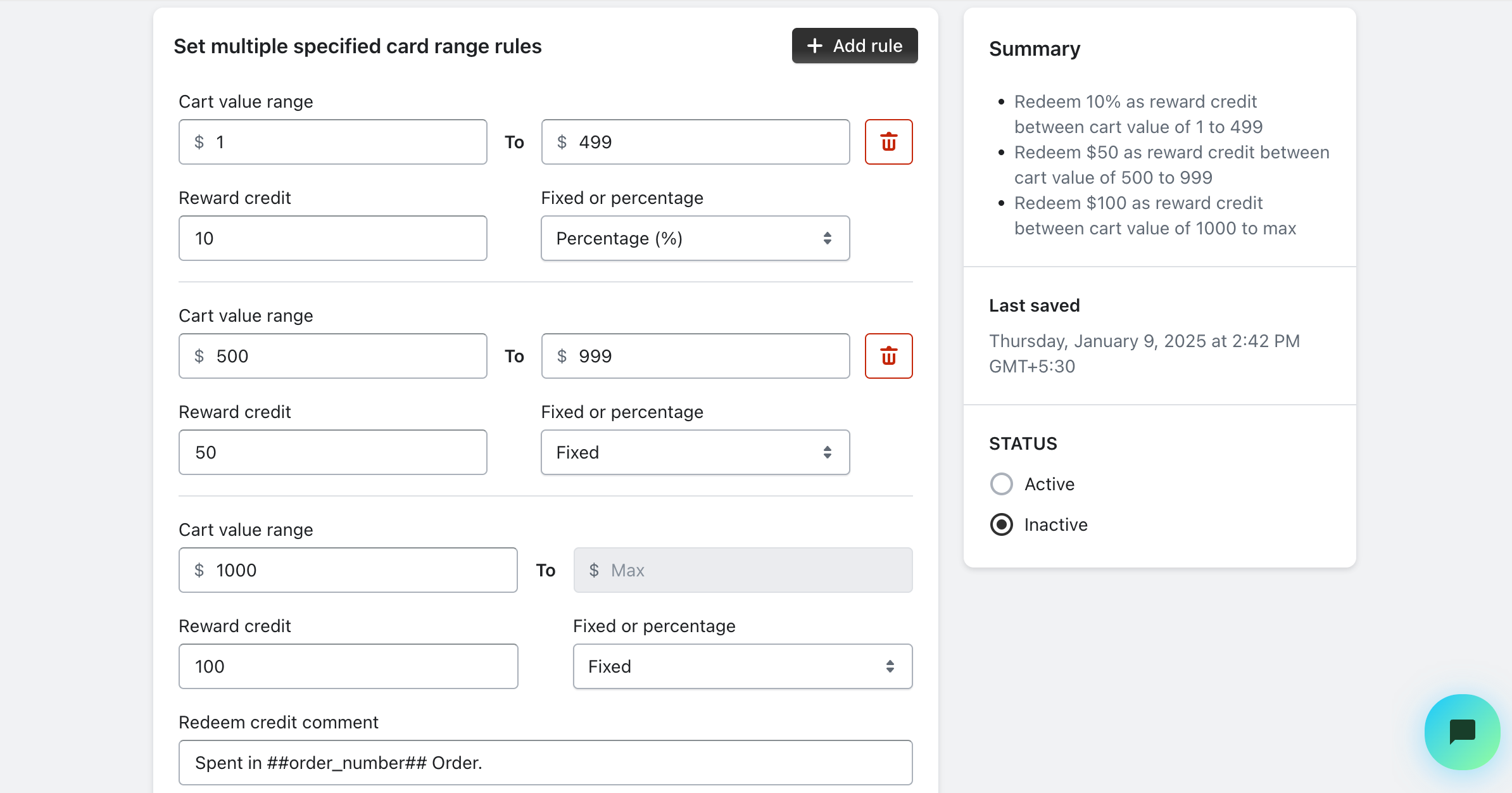
Task: Select the Active status radio button
Action: (1001, 484)
